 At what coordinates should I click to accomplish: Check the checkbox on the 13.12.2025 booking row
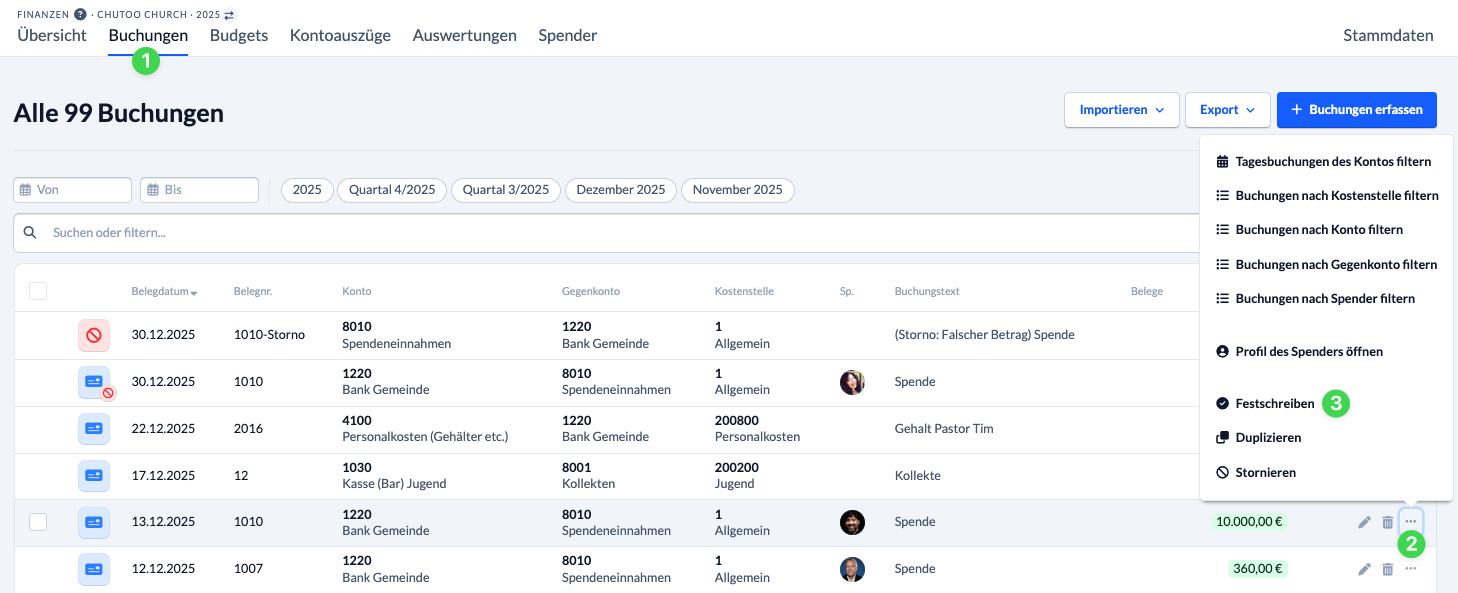37,521
